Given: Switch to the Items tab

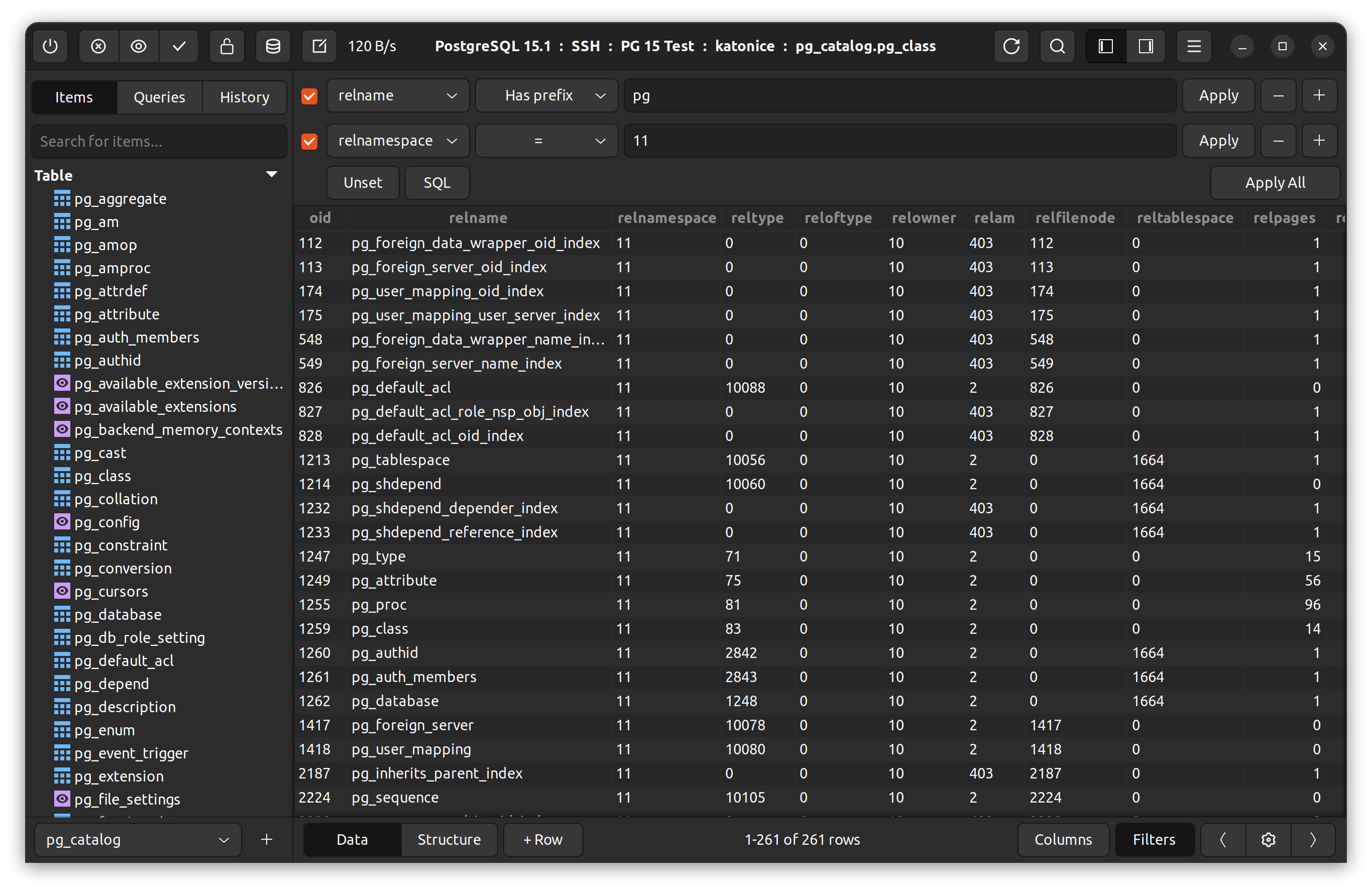Looking at the screenshot, I should pos(74,97).
